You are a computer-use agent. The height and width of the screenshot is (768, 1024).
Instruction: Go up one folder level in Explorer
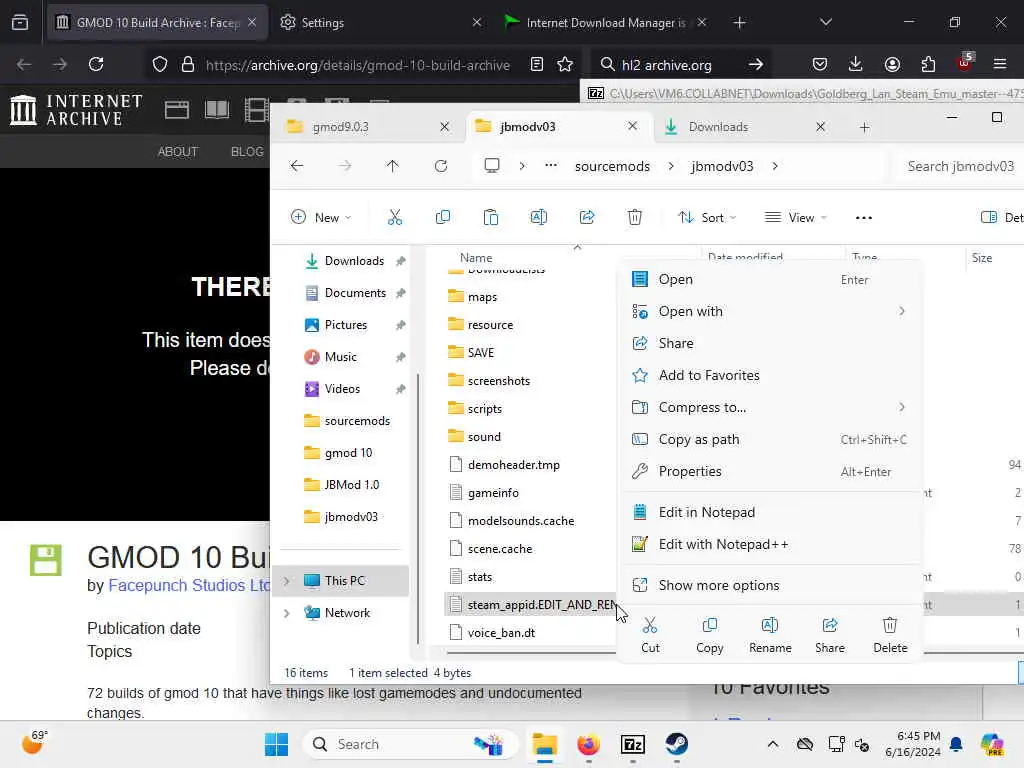coord(392,166)
